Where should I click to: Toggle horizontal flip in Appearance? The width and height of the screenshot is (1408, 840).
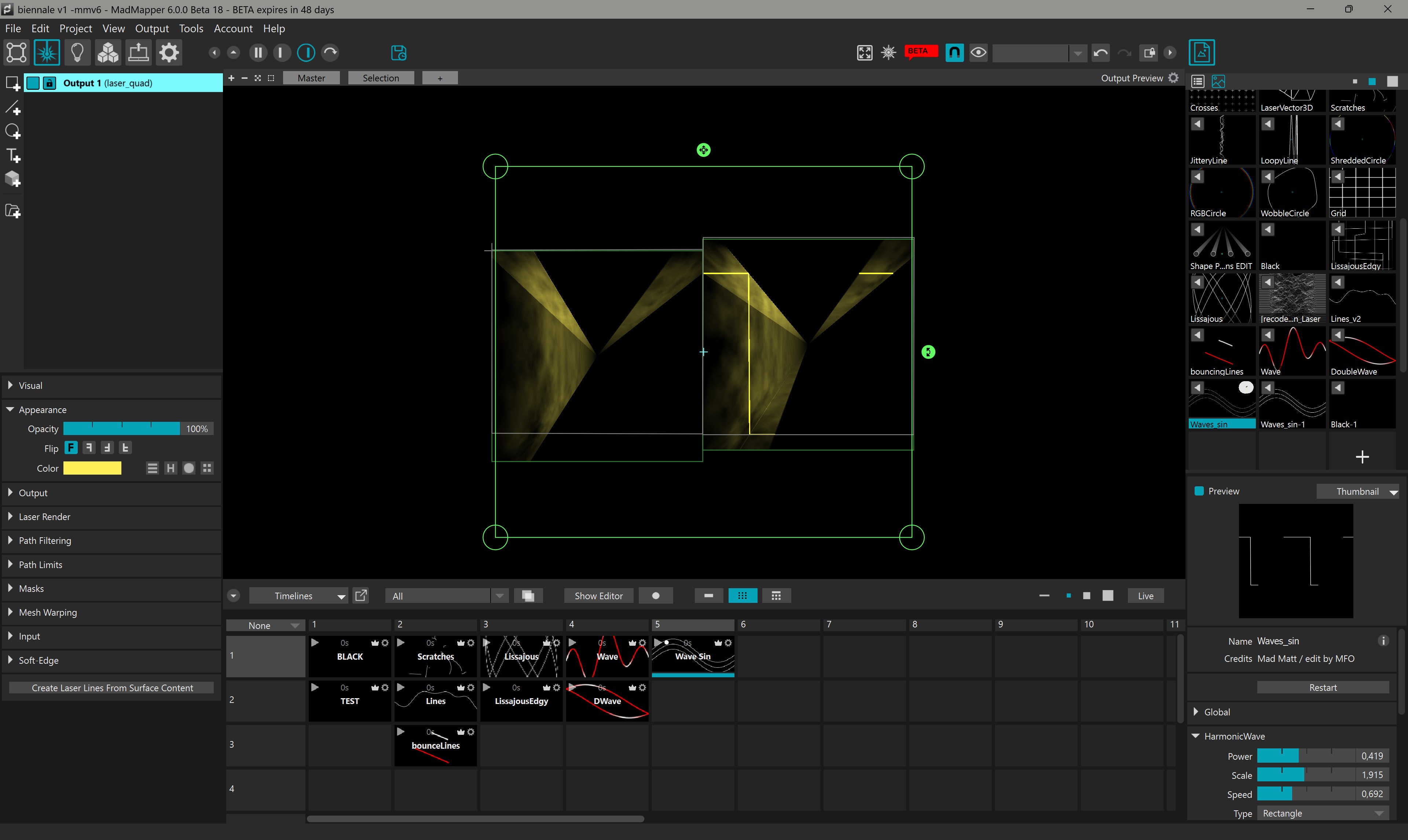click(89, 447)
